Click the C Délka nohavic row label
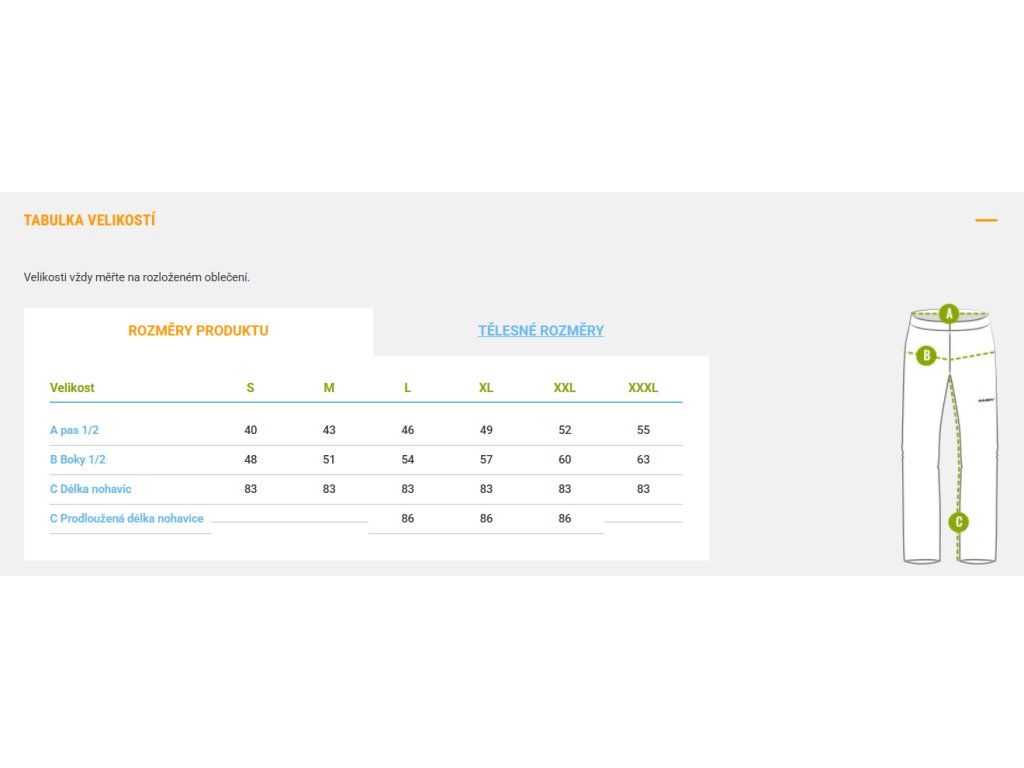The height and width of the screenshot is (768, 1024). (x=91, y=489)
